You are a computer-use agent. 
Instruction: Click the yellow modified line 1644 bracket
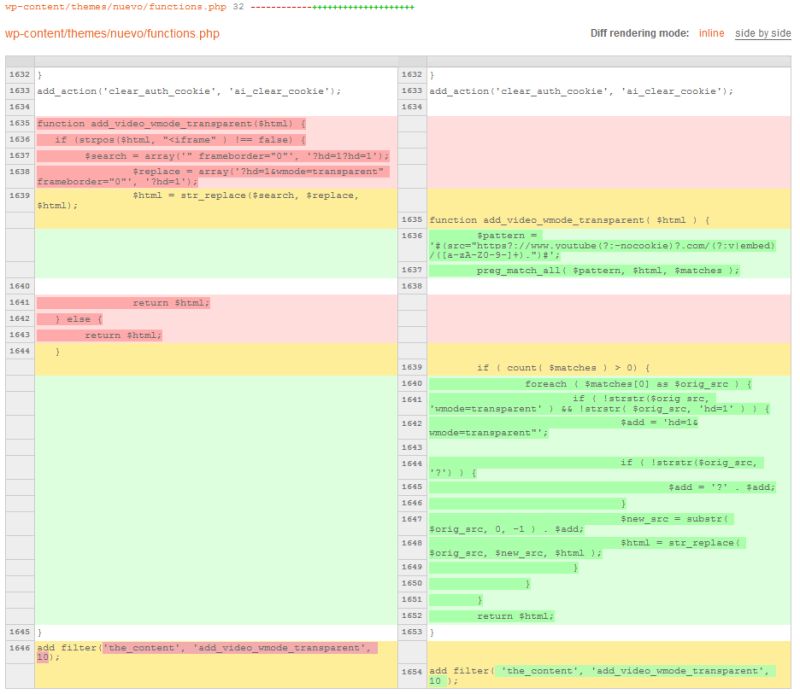(60, 350)
